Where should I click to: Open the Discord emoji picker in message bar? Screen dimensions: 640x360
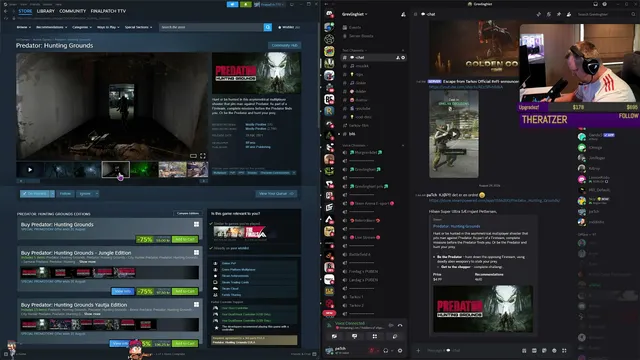tap(554, 350)
